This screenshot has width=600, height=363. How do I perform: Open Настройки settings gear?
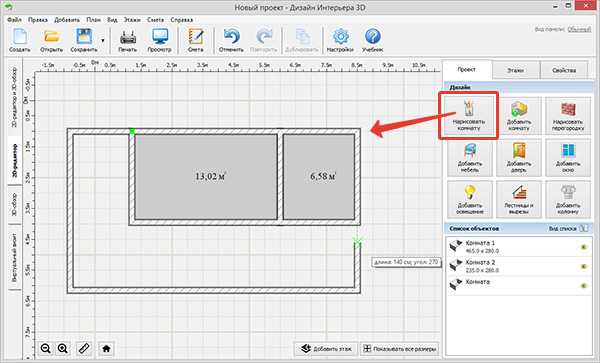(340, 40)
